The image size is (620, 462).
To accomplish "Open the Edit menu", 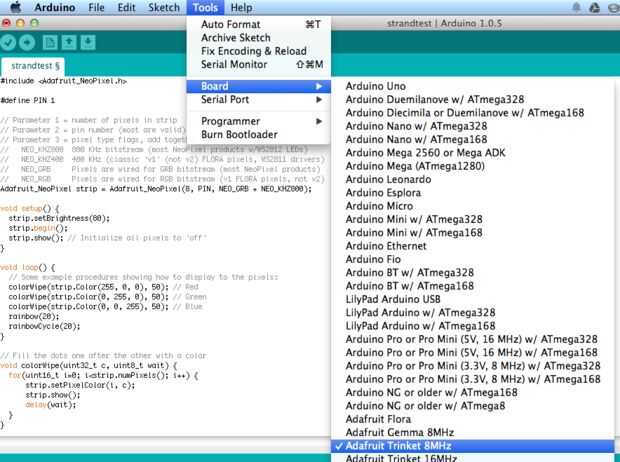I will coord(126,8).
